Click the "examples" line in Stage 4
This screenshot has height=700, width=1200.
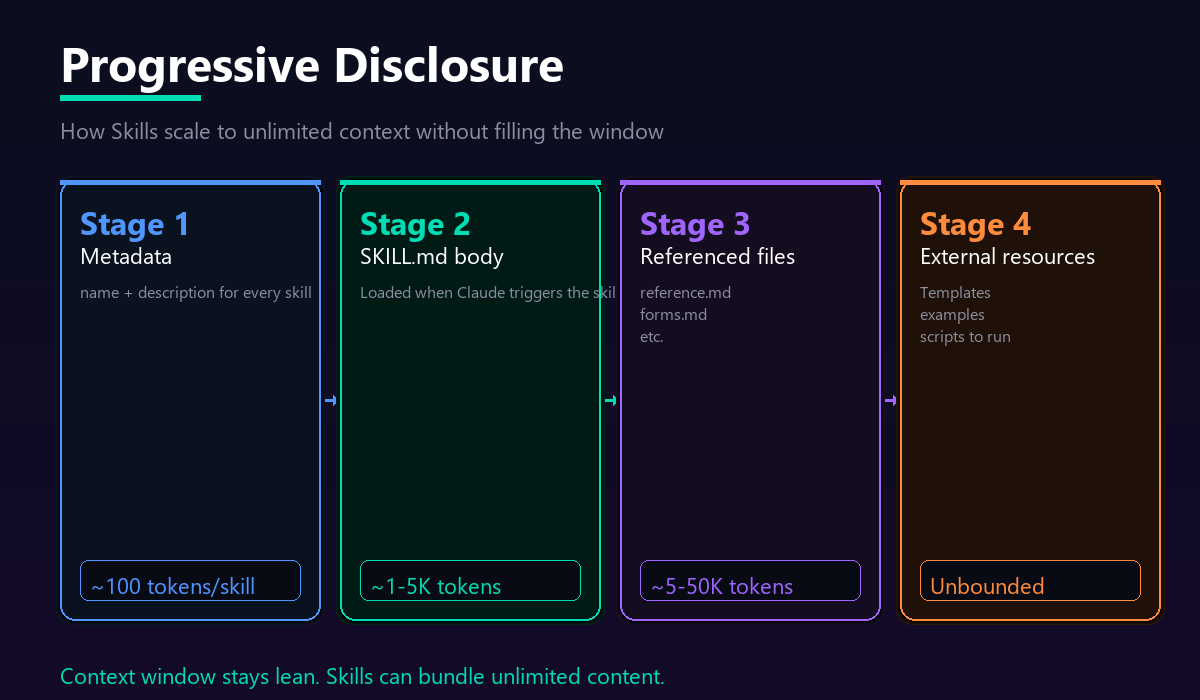pyautogui.click(x=953, y=315)
